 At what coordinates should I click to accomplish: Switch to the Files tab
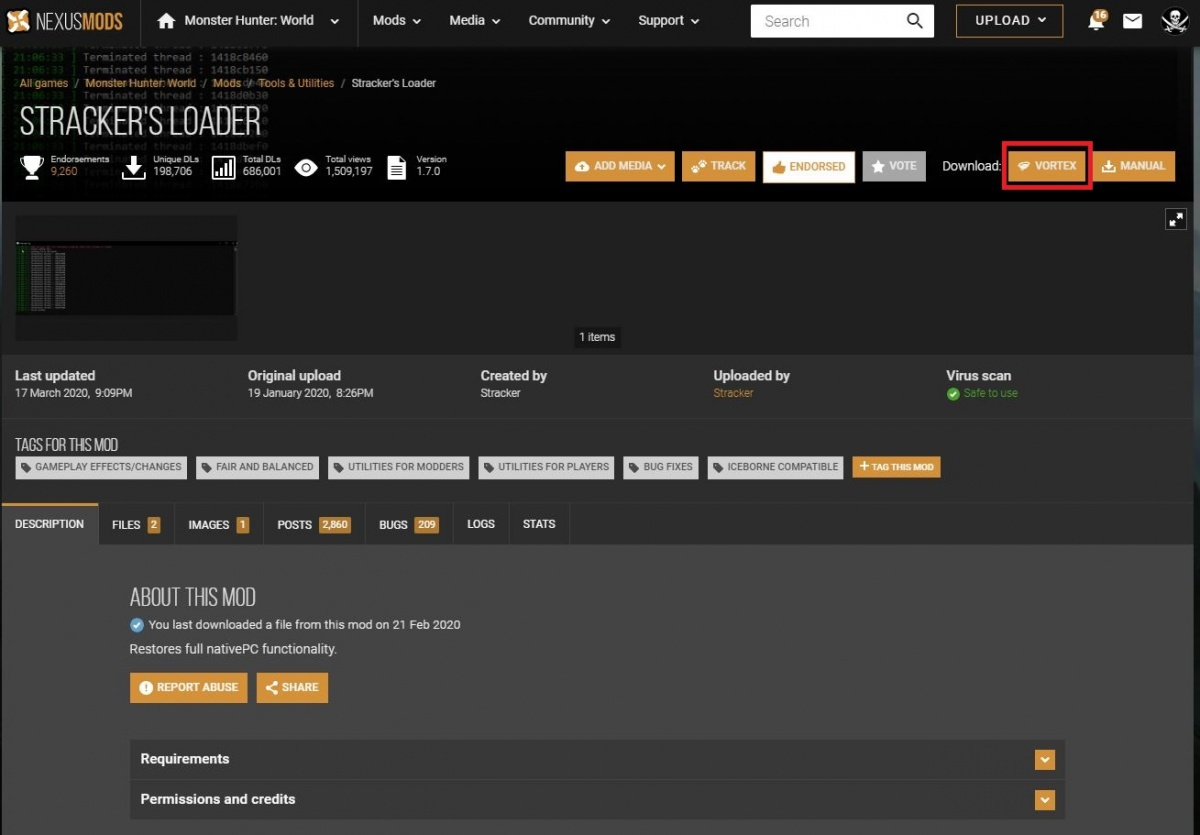(x=136, y=525)
